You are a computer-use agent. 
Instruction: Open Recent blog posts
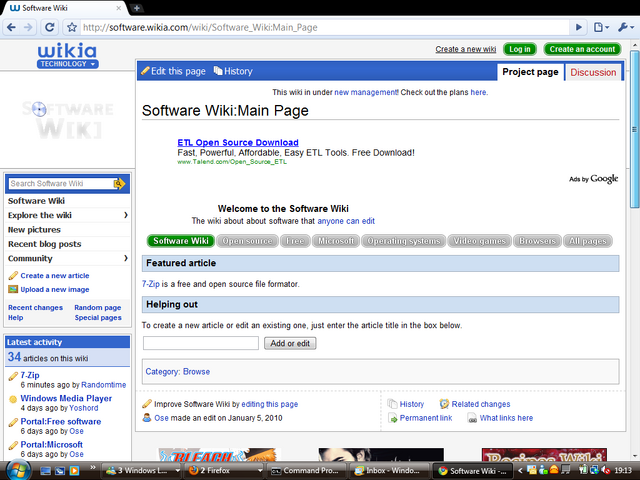44,244
